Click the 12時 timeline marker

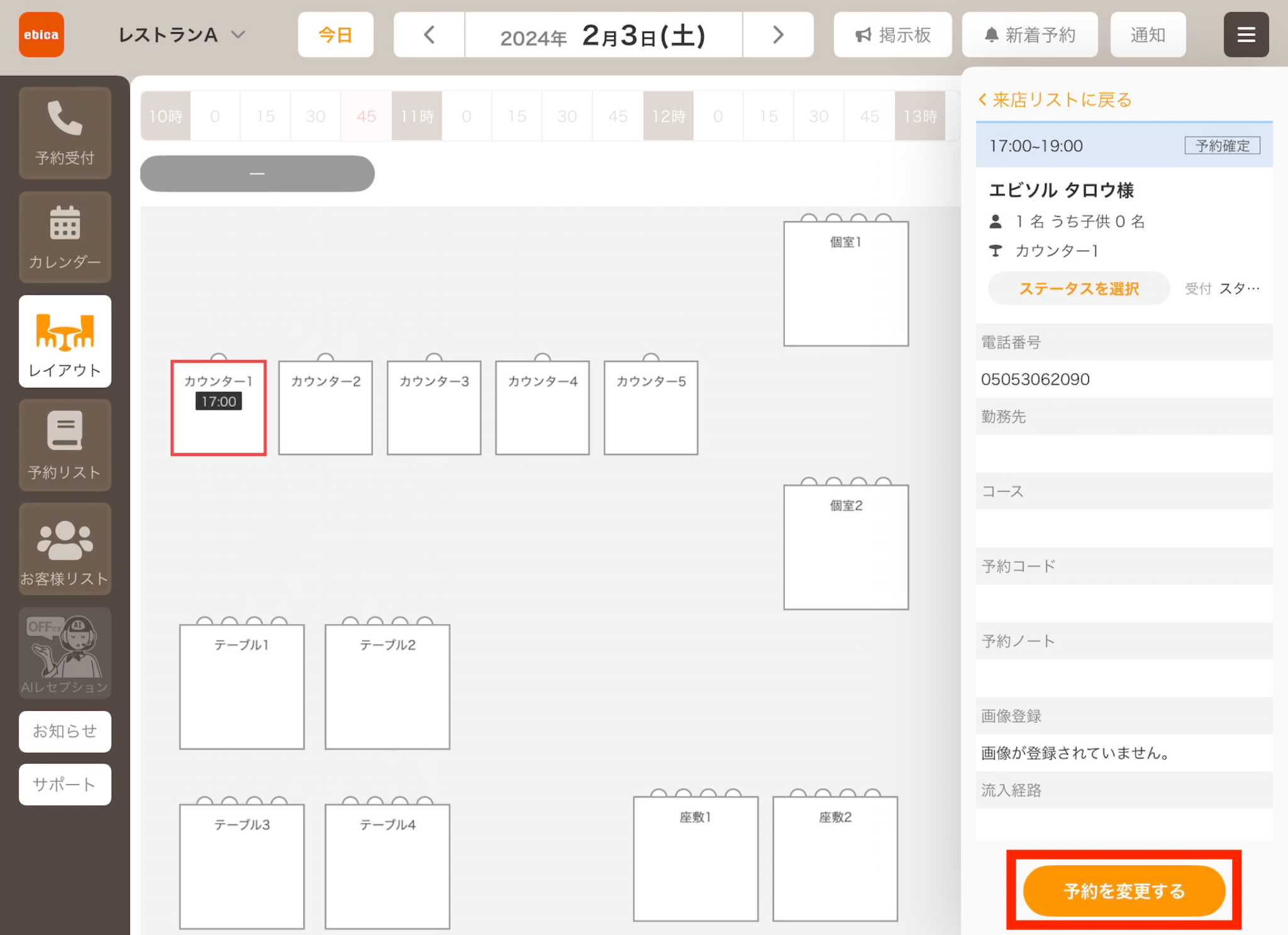(x=669, y=116)
